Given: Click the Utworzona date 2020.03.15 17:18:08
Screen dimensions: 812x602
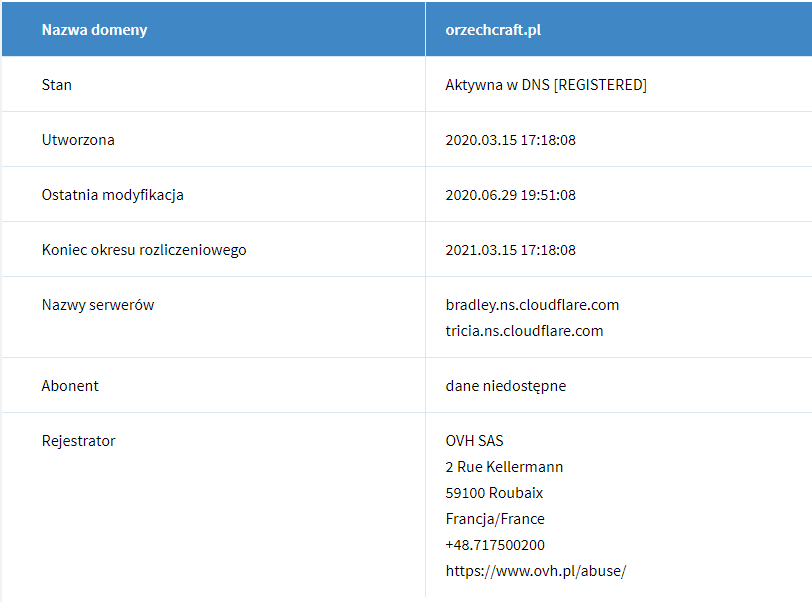Looking at the screenshot, I should point(510,140).
